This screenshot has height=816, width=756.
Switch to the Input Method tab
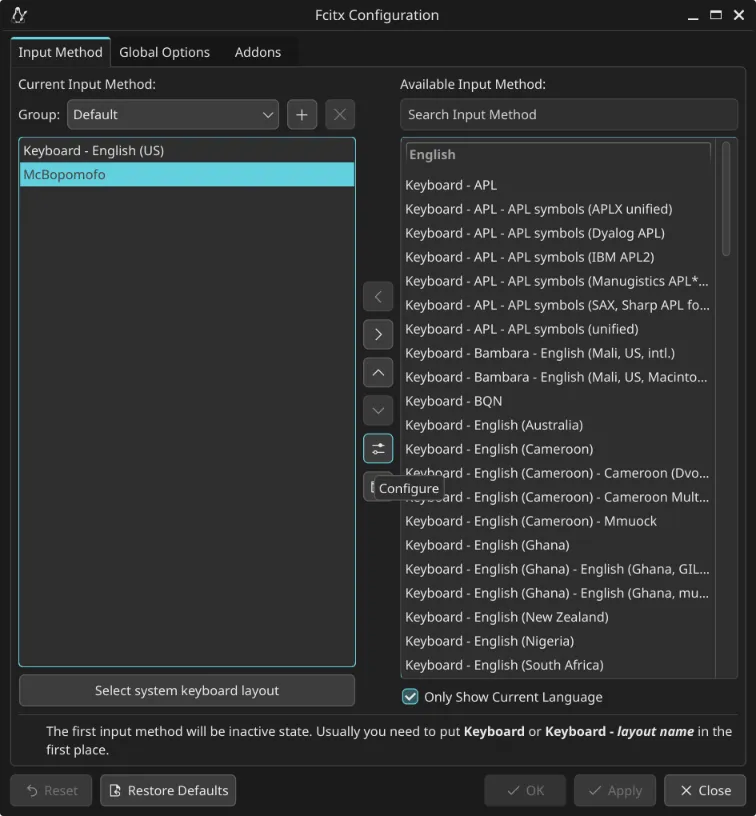[60, 52]
